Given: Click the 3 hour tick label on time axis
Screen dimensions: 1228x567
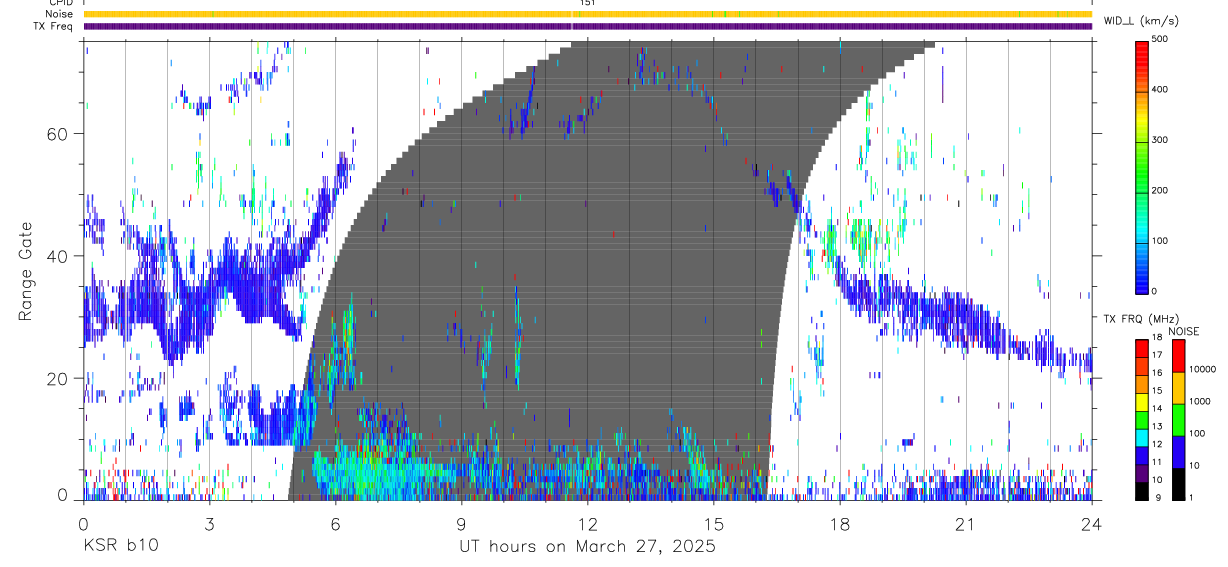Looking at the screenshot, I should pyautogui.click(x=210, y=524).
